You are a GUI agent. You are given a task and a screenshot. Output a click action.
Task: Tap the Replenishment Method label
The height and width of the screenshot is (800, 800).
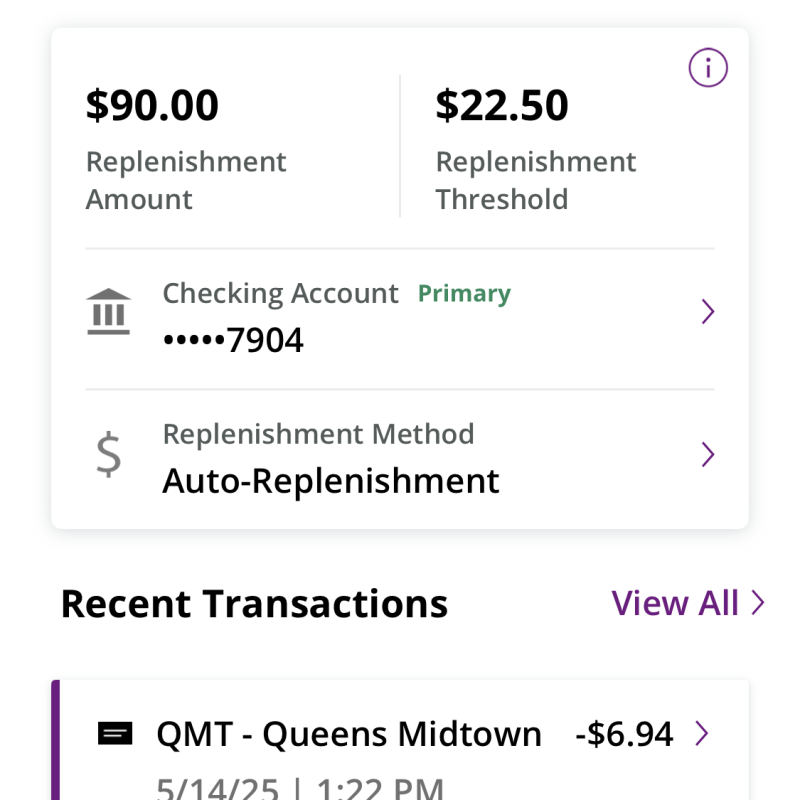point(318,434)
